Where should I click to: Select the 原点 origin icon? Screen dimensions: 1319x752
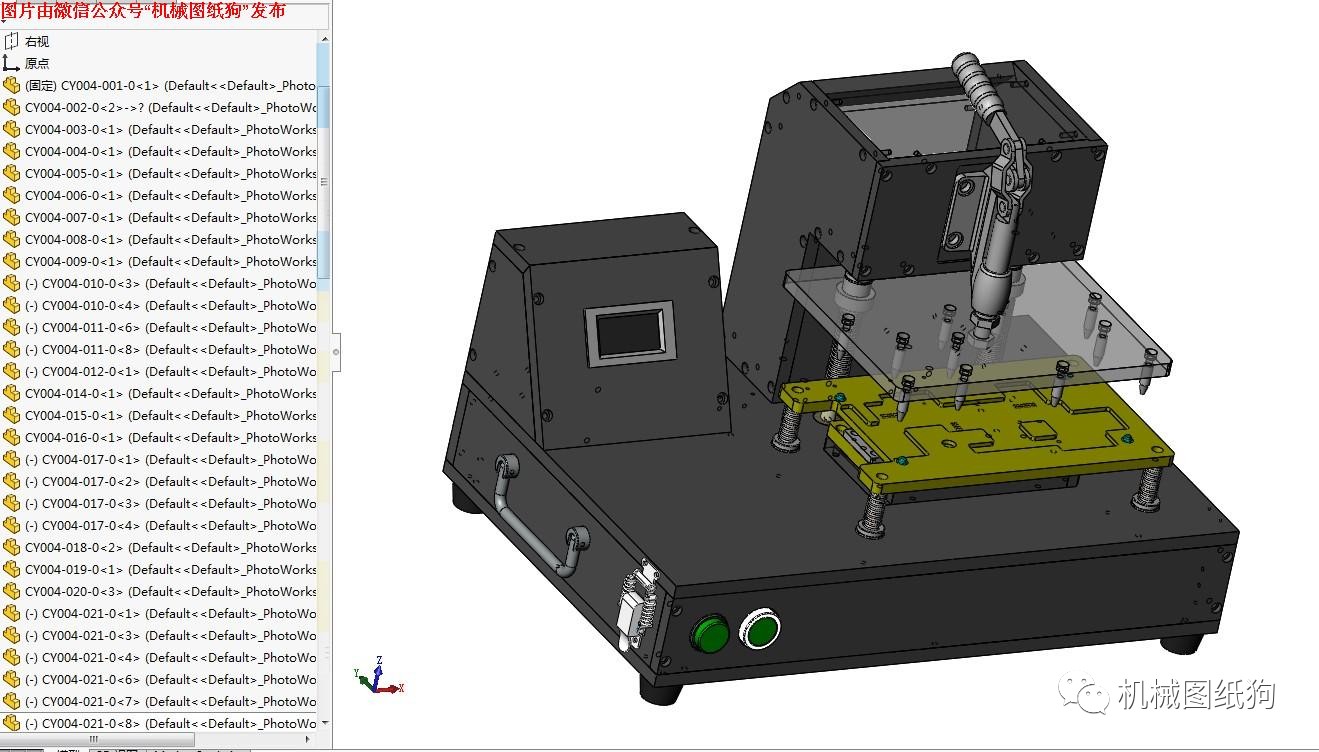(11, 63)
